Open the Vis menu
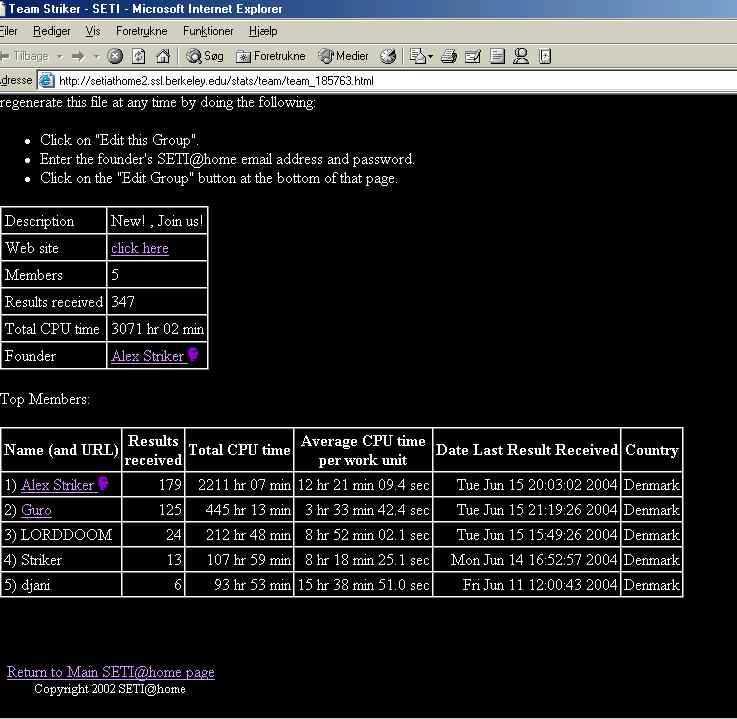737x719 pixels. pos(93,31)
